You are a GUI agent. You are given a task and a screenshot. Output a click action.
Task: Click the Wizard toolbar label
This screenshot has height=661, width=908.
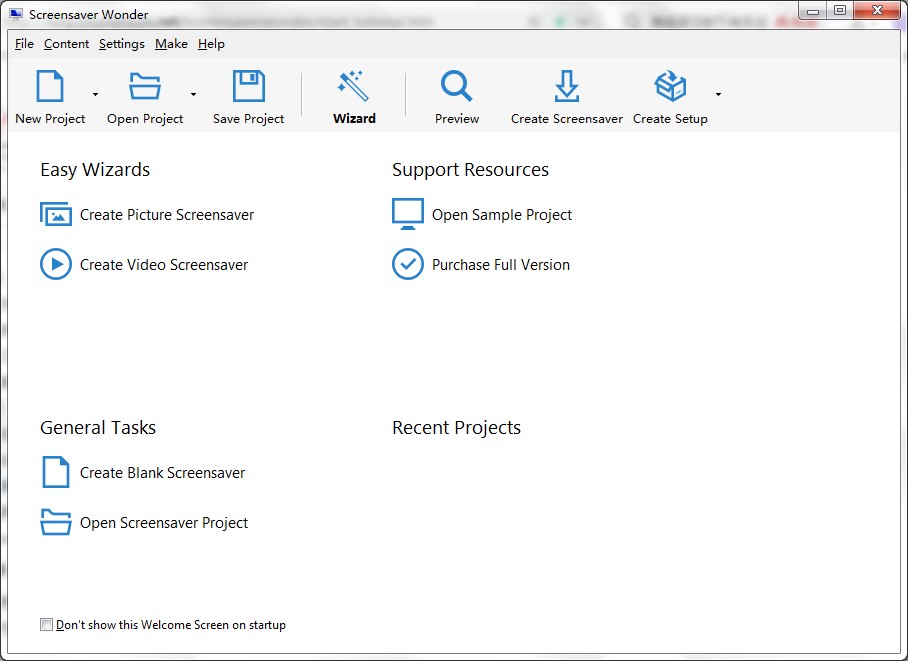pyautogui.click(x=354, y=119)
